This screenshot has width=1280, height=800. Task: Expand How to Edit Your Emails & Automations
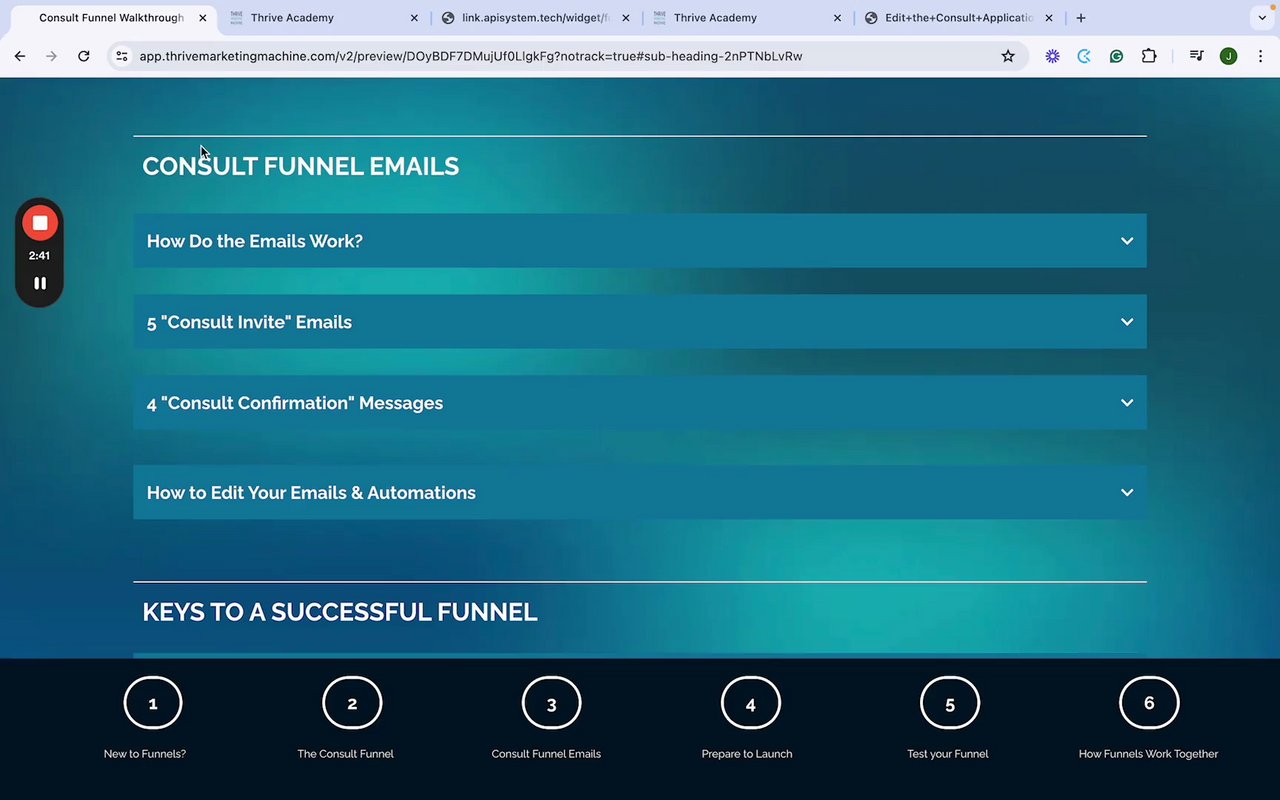(x=640, y=492)
